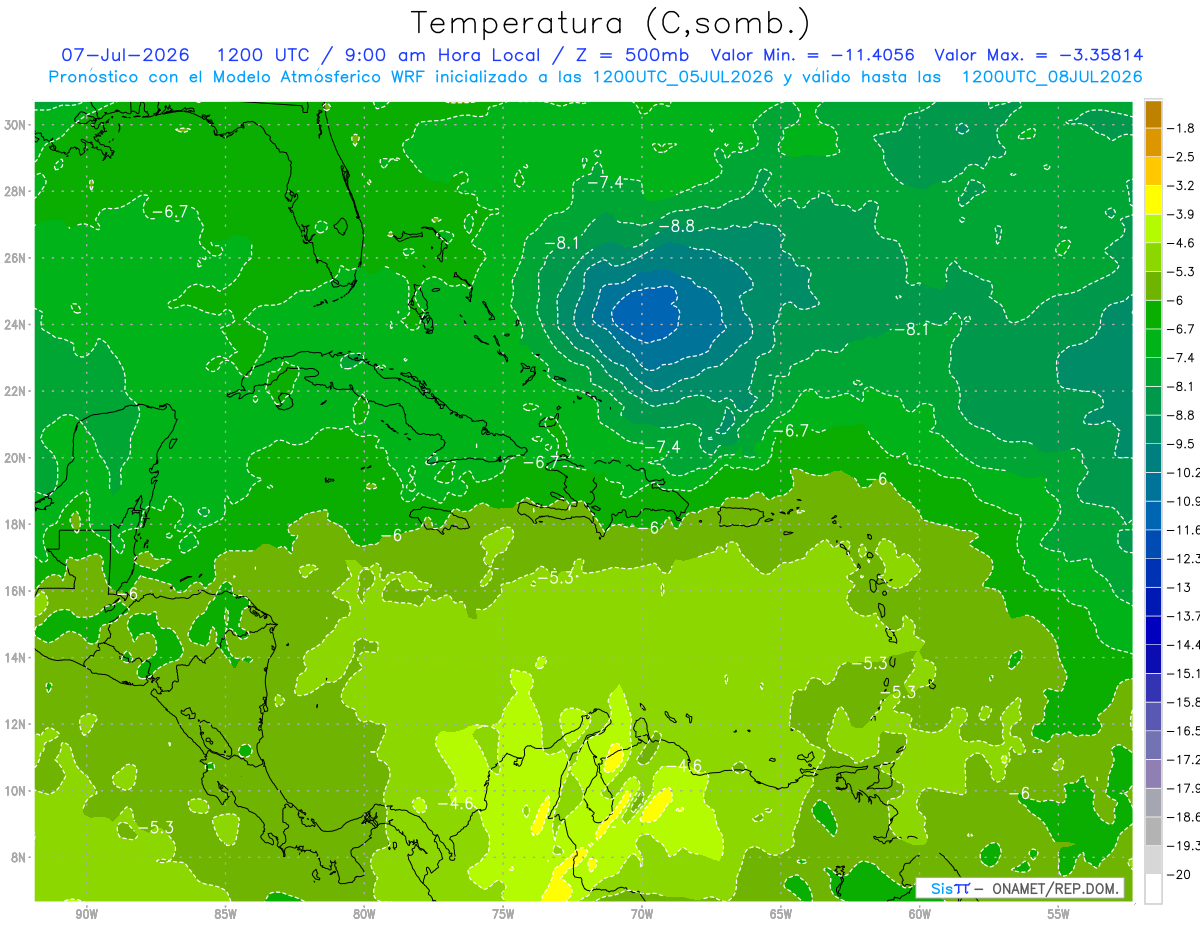
Task: Pick the blue colorbar swatch between -13 and -13.7
Action: coord(1153,601)
